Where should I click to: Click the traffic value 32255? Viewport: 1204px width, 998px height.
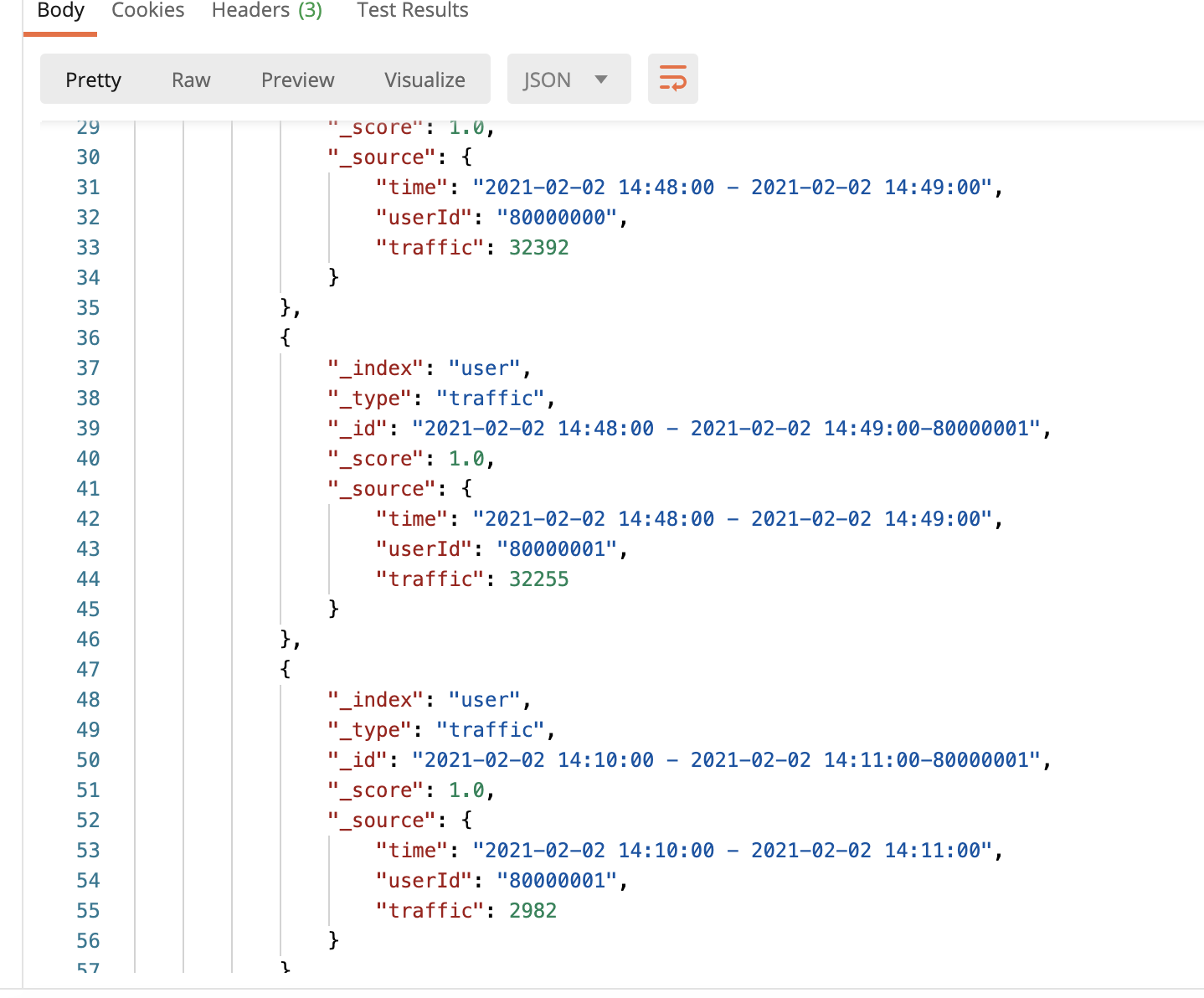pos(539,579)
